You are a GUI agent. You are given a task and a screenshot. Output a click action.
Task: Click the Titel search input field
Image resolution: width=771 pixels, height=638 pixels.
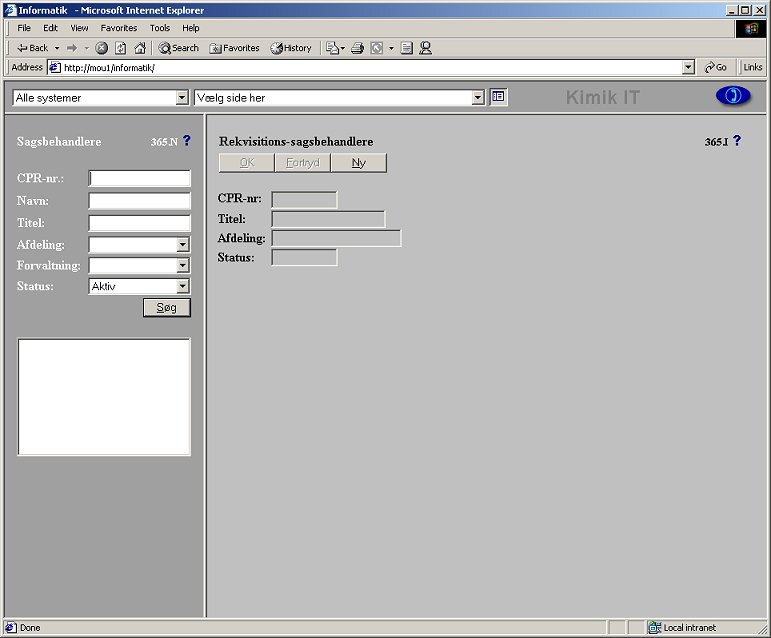[140, 223]
